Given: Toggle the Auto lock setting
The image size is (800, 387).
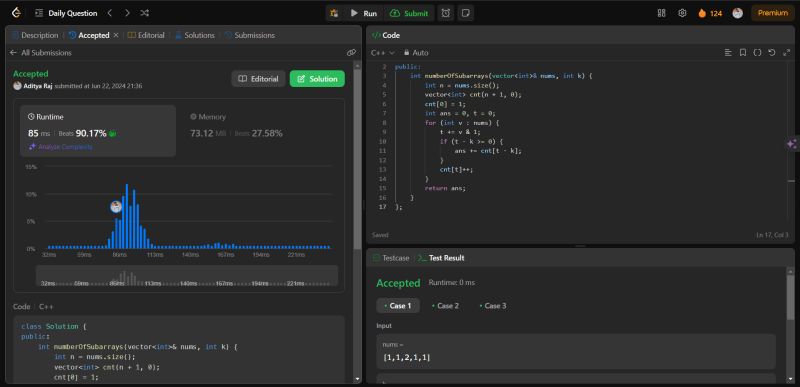Looking at the screenshot, I should [416, 53].
